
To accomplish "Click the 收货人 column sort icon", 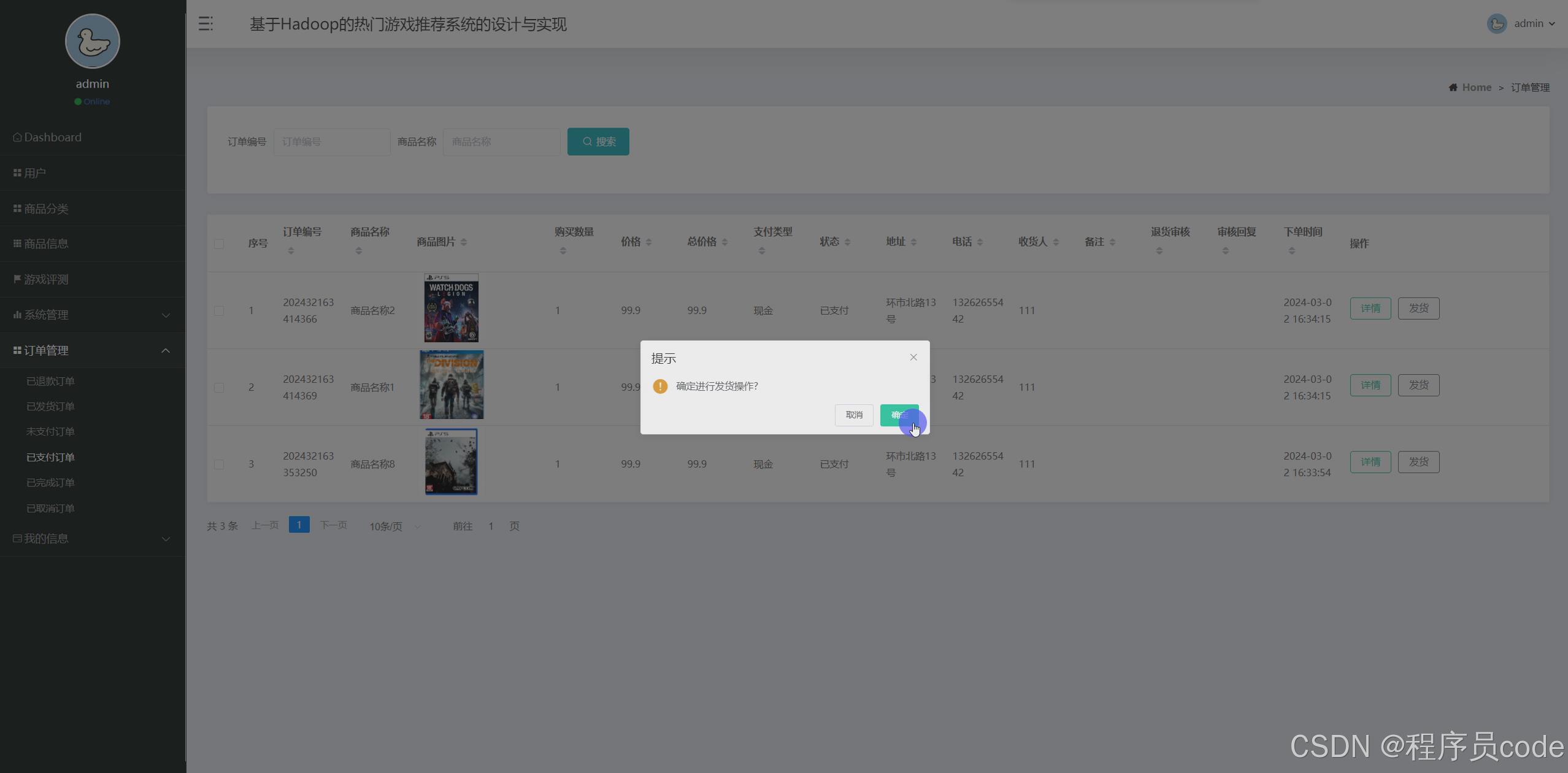I will click(x=1056, y=242).
